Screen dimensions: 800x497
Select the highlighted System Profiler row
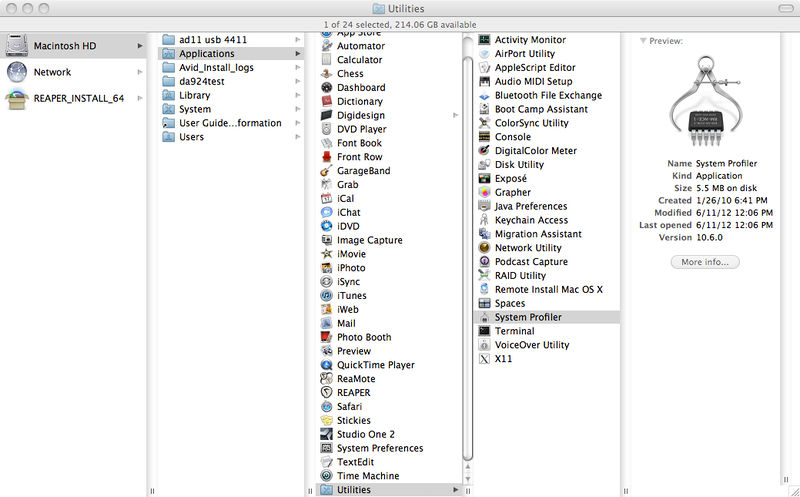click(x=547, y=317)
